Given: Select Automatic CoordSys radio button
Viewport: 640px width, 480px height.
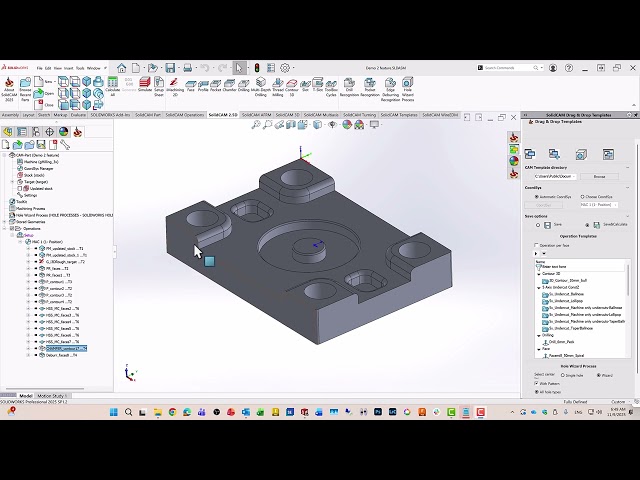Looking at the screenshot, I should pos(537,197).
